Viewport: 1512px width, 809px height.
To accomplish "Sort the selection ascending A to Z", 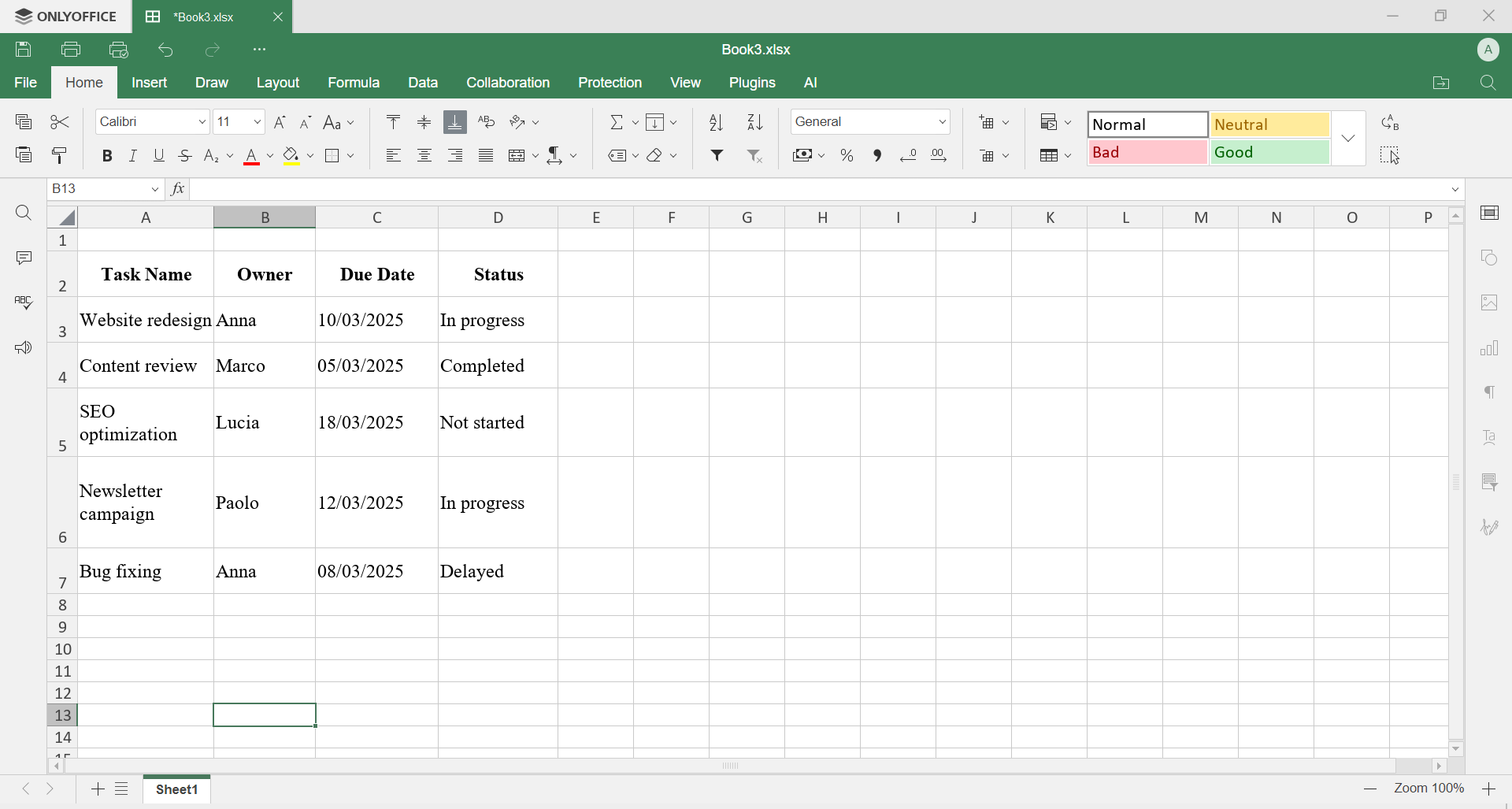I will pos(716,122).
